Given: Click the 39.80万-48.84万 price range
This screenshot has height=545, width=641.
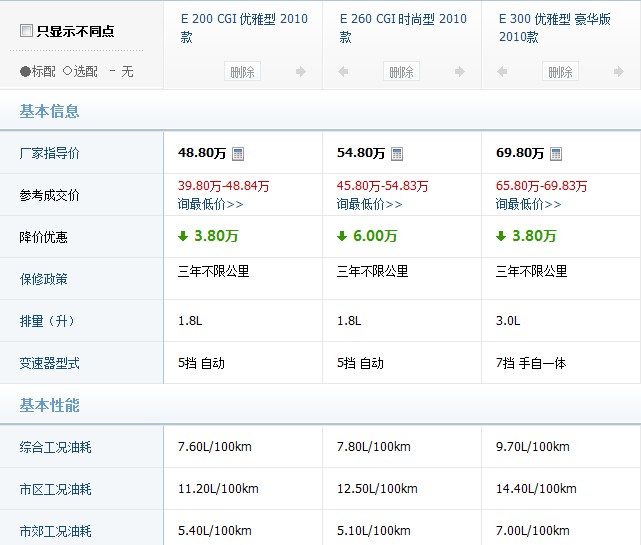Looking at the screenshot, I should (x=224, y=186).
